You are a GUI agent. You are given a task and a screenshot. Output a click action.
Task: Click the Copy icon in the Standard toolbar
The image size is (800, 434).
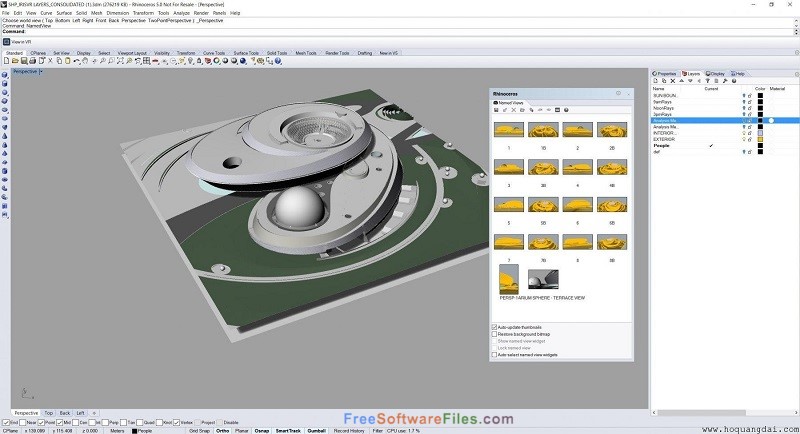(59, 61)
